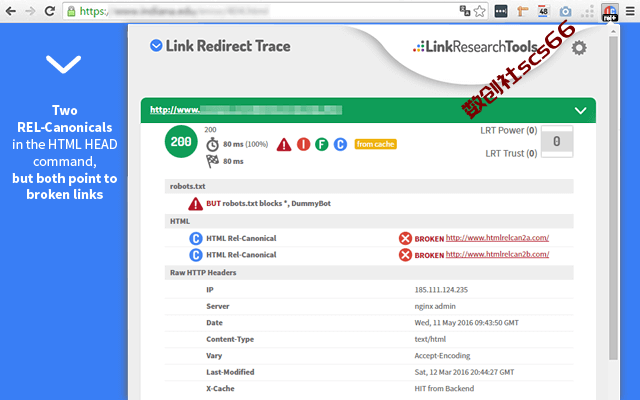Image resolution: width=640 pixels, height=400 pixels.
Task: Click the white down chevron on the blue sidebar
Action: [63, 64]
